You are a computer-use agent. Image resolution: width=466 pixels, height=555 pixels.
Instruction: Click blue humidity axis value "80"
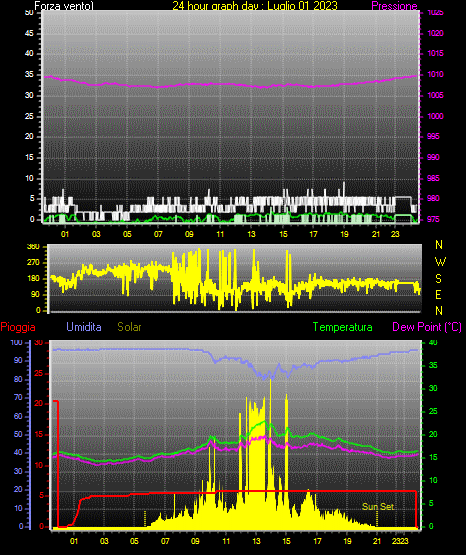point(18,379)
